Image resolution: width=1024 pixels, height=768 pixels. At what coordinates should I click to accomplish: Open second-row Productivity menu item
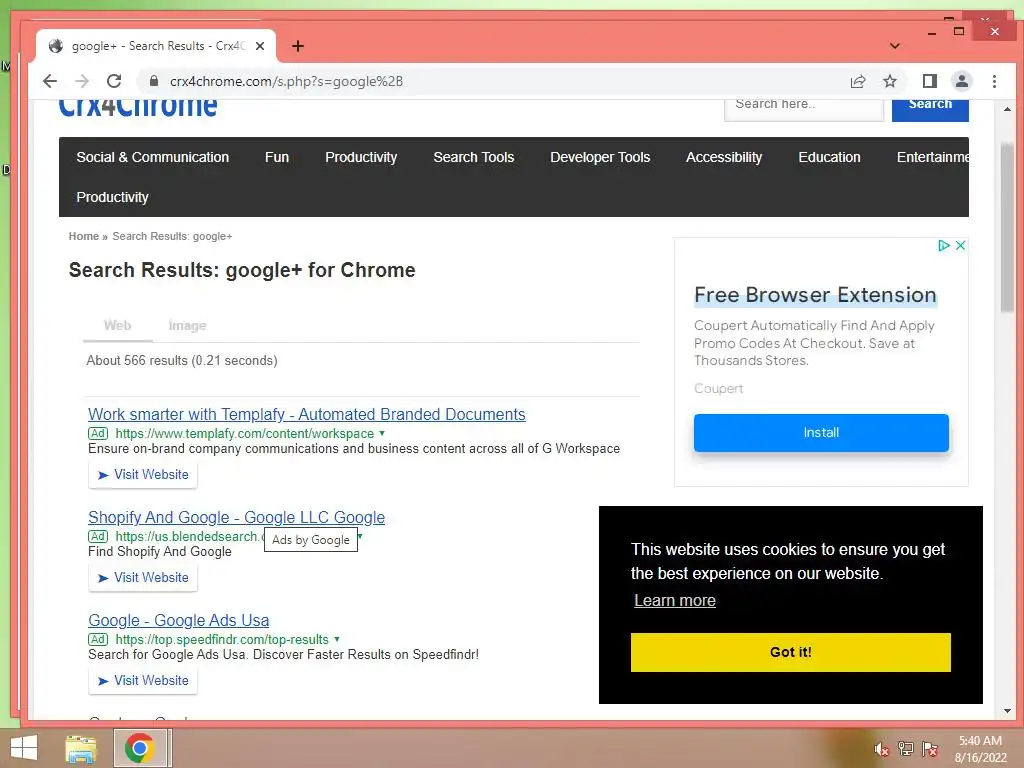coord(112,197)
